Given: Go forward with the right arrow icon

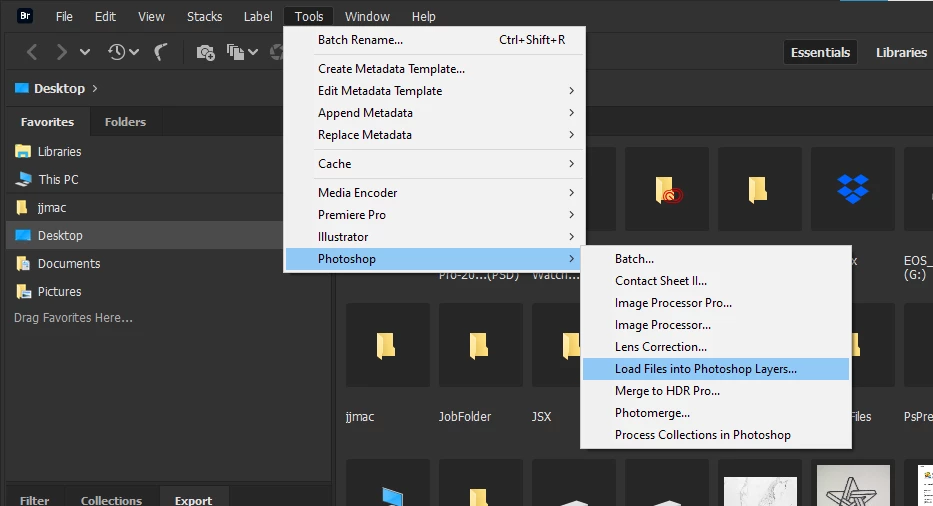Looking at the screenshot, I should click(x=61, y=52).
